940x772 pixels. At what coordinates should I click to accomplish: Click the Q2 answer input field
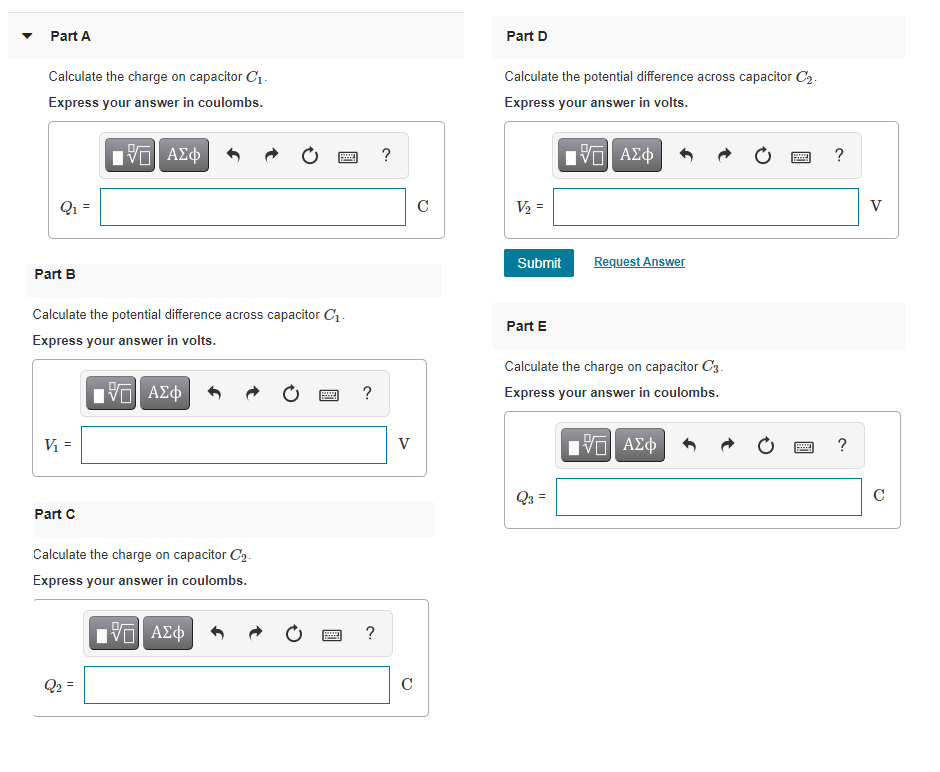237,685
